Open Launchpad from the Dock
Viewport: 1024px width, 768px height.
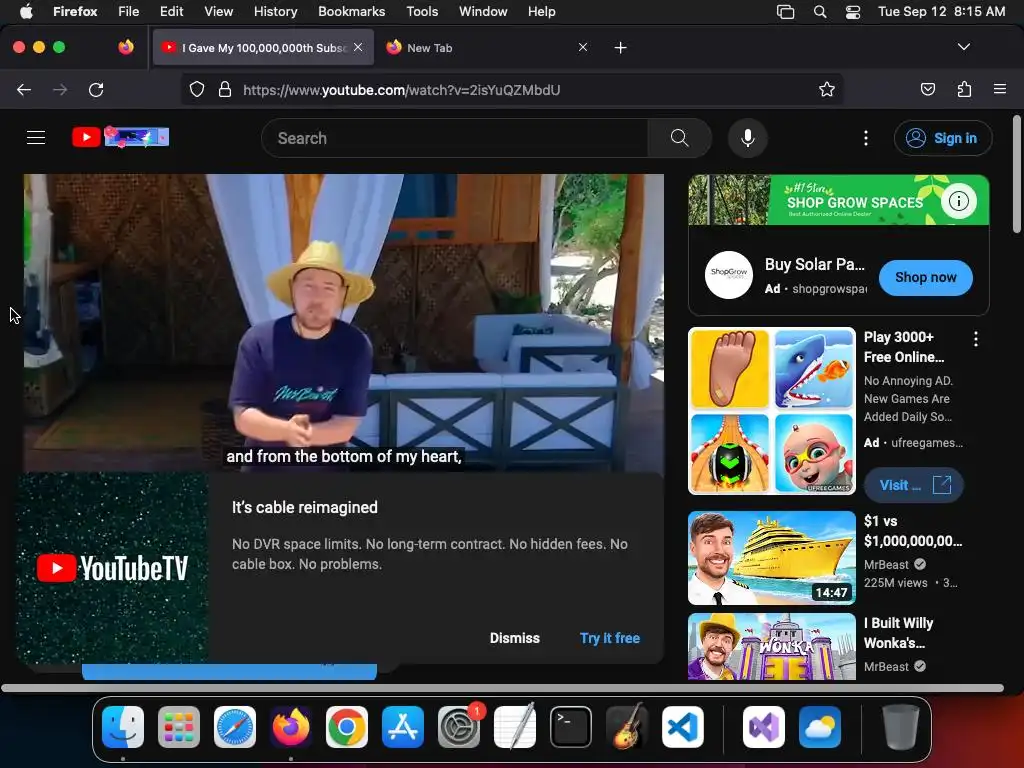click(x=178, y=727)
